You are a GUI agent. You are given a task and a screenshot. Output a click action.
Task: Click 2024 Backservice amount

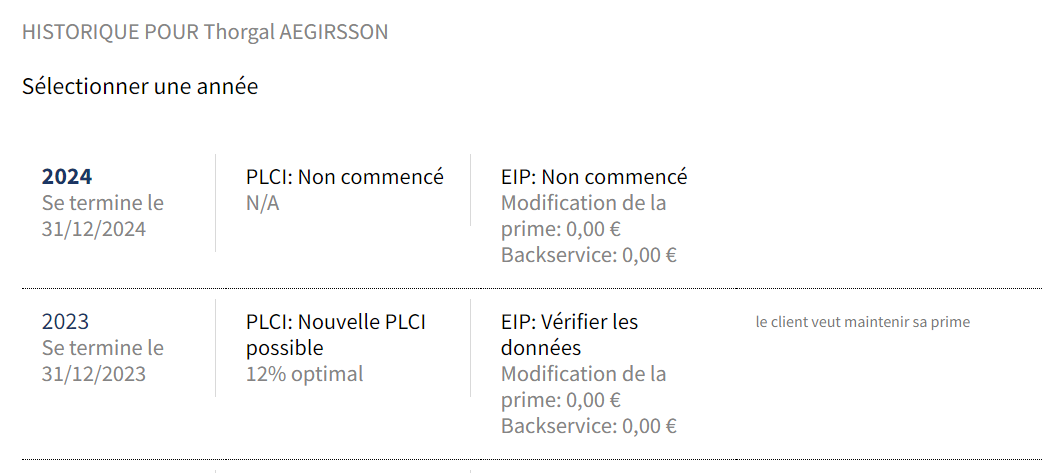click(649, 255)
